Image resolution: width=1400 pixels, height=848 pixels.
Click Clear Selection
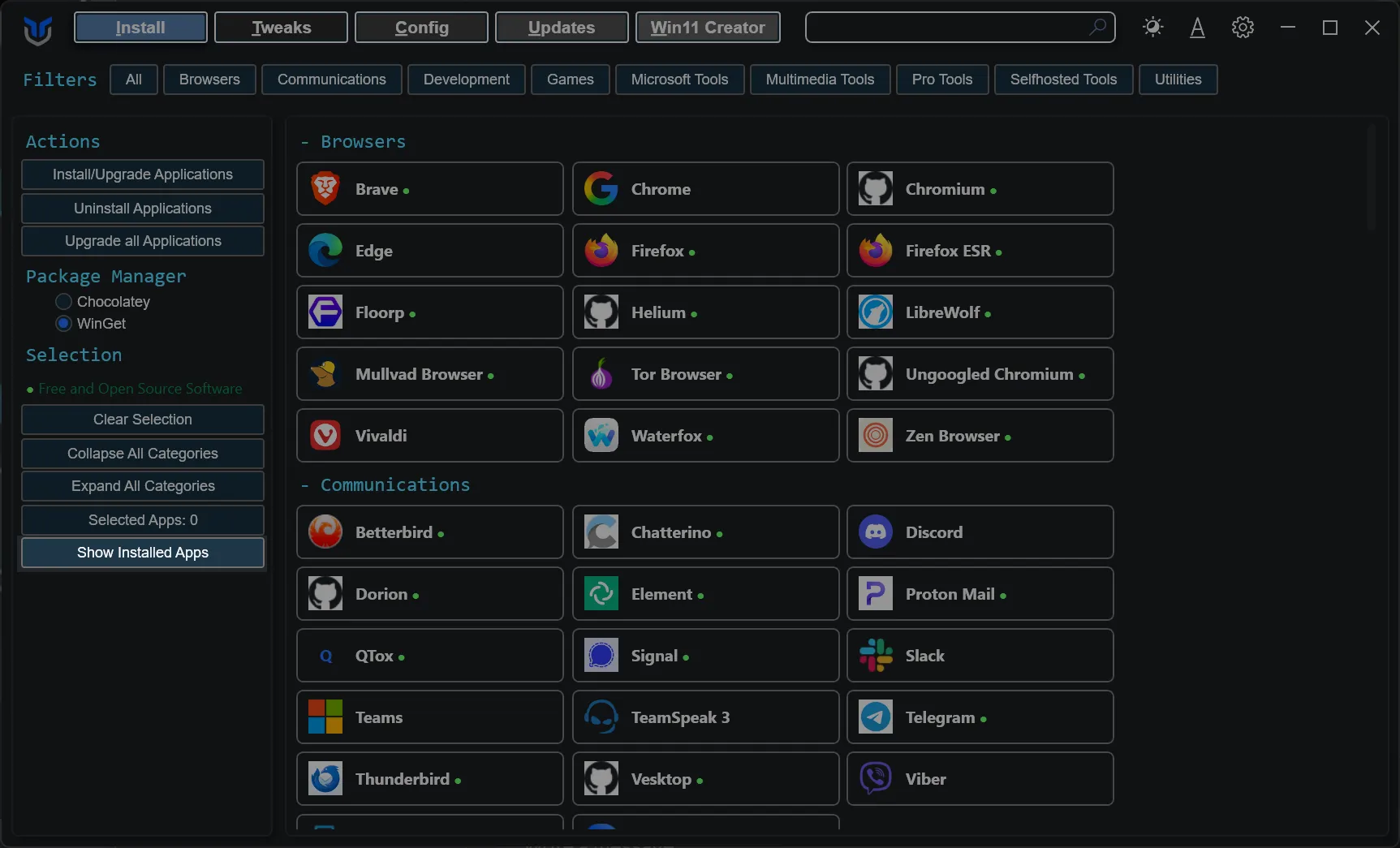(143, 420)
